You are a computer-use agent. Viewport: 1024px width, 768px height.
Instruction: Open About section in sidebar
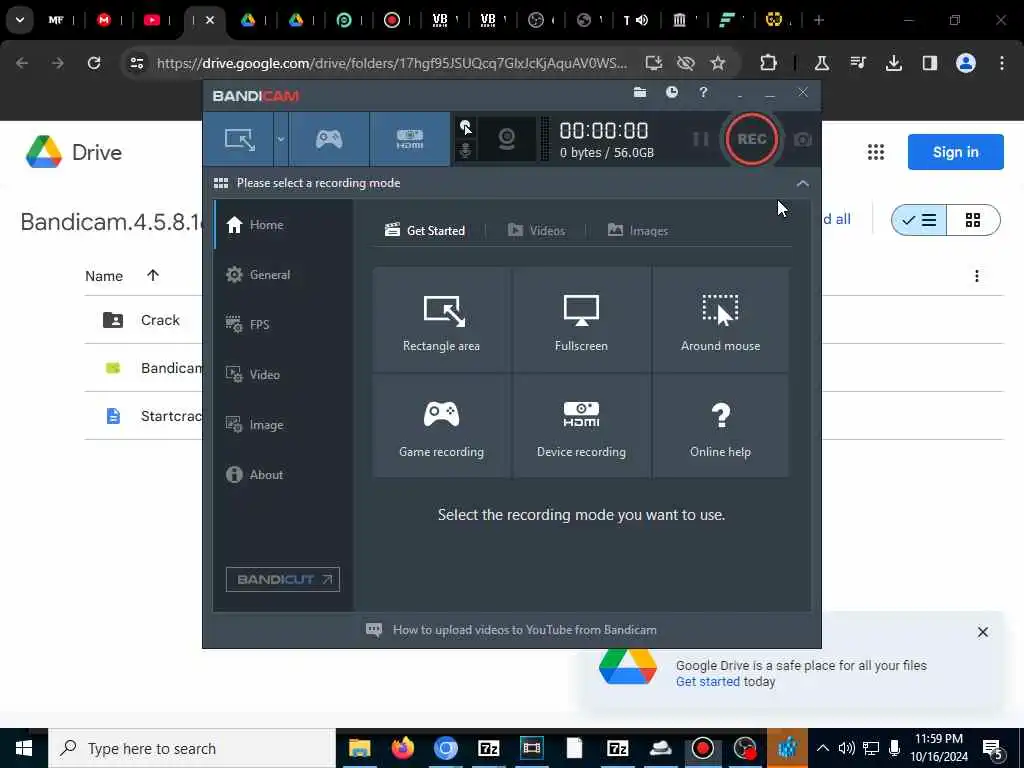point(283,475)
